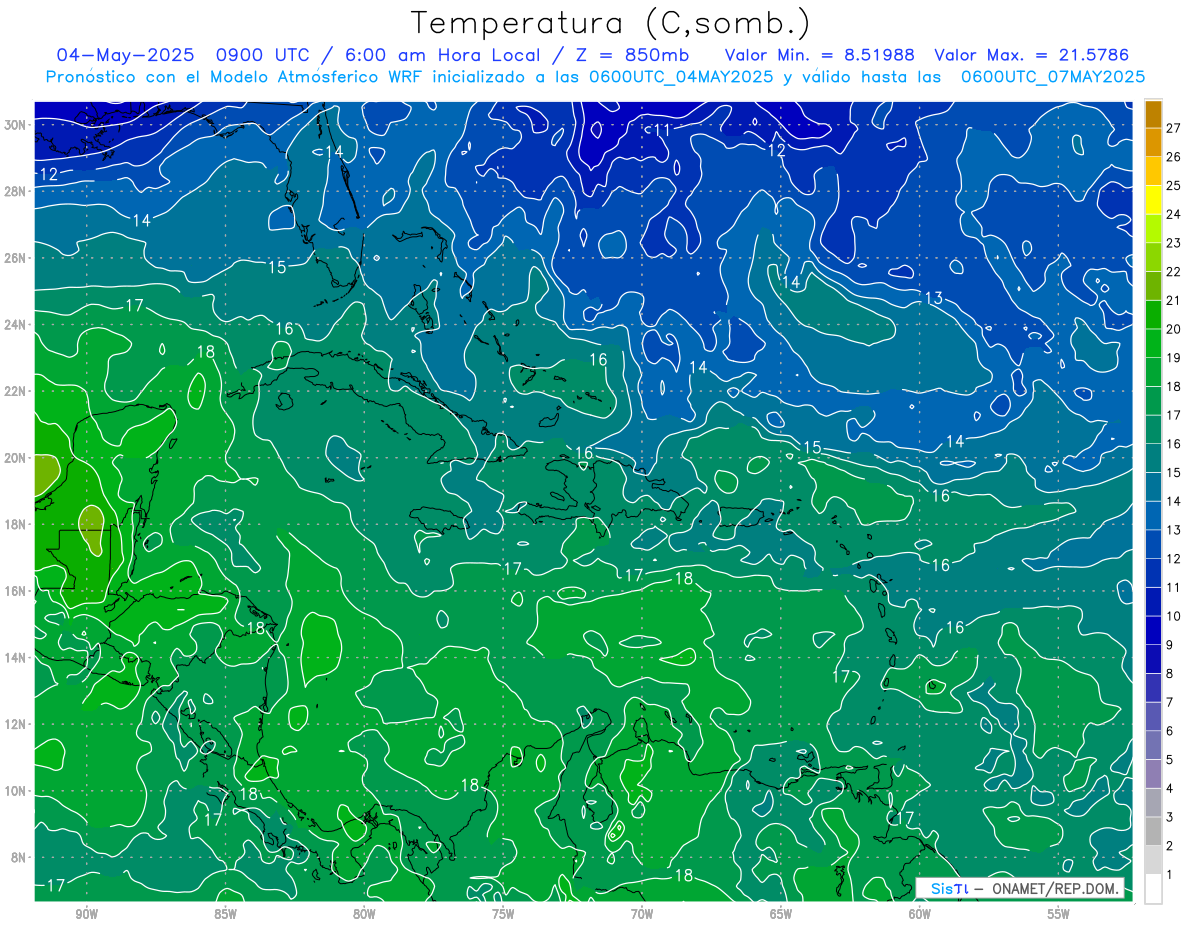
Task: Click the 'Temperatura (C,somb.)' title
Action: point(611,23)
